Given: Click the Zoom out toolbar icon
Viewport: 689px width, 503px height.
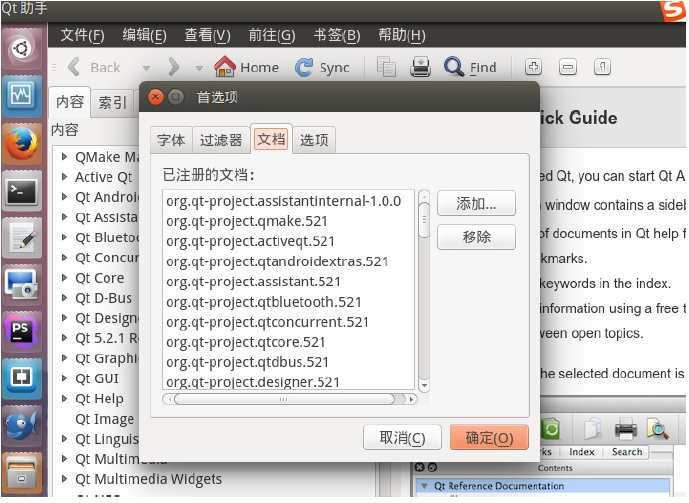Looking at the screenshot, I should click(x=568, y=67).
